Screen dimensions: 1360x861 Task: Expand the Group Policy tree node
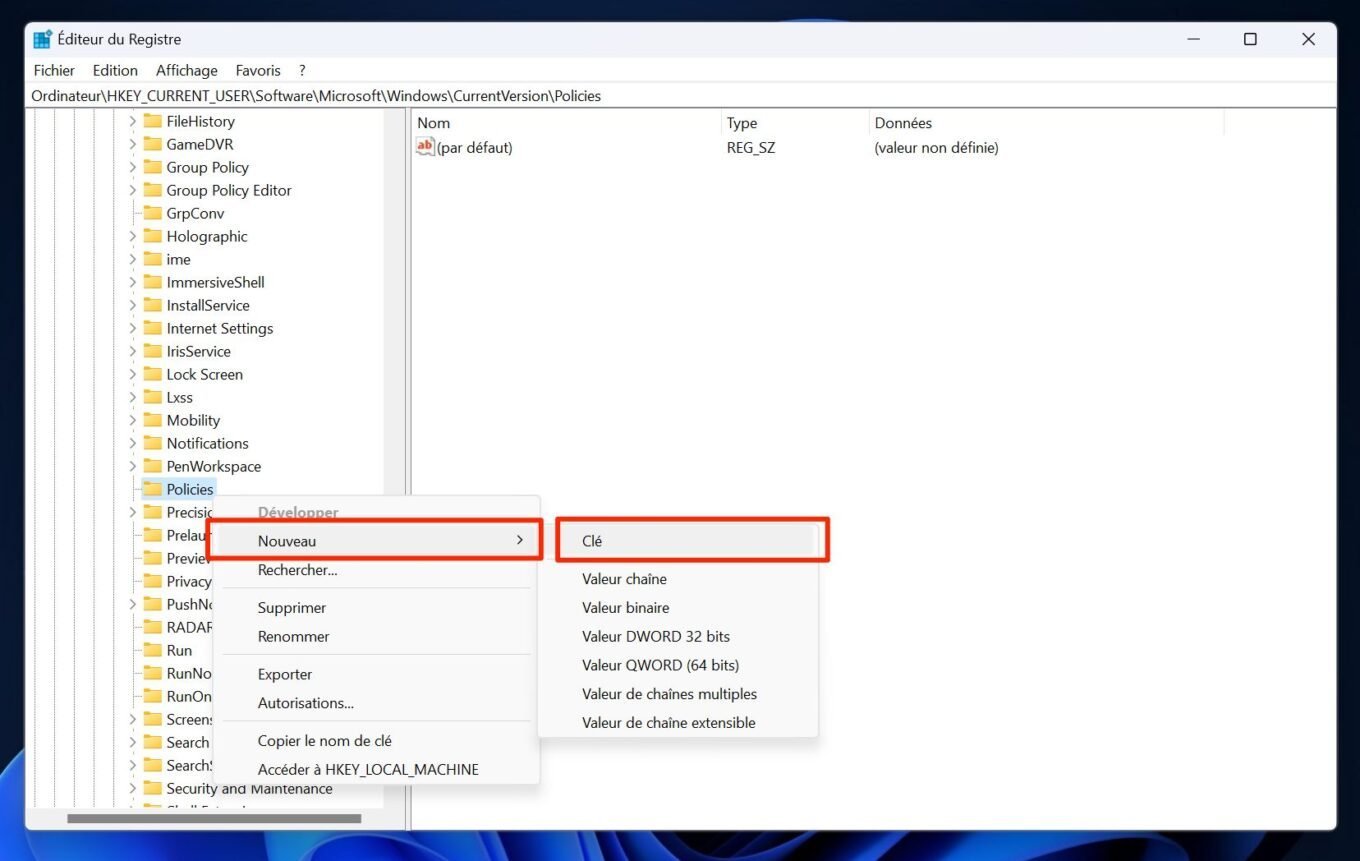click(132, 167)
